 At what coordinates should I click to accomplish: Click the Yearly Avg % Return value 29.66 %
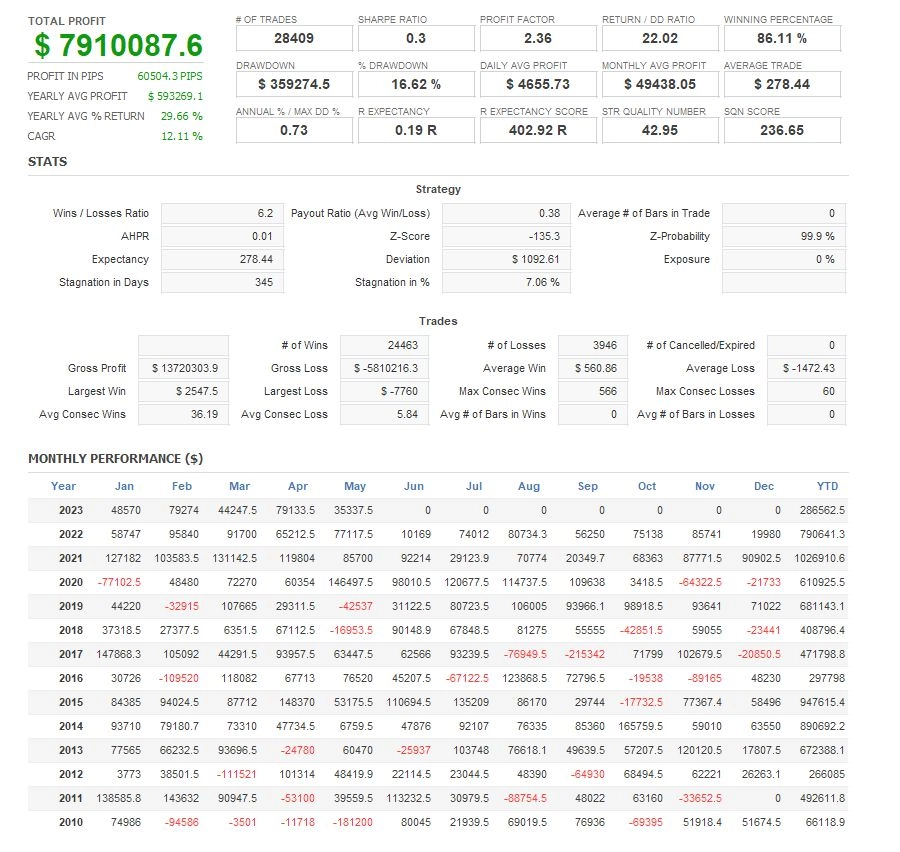tap(182, 117)
